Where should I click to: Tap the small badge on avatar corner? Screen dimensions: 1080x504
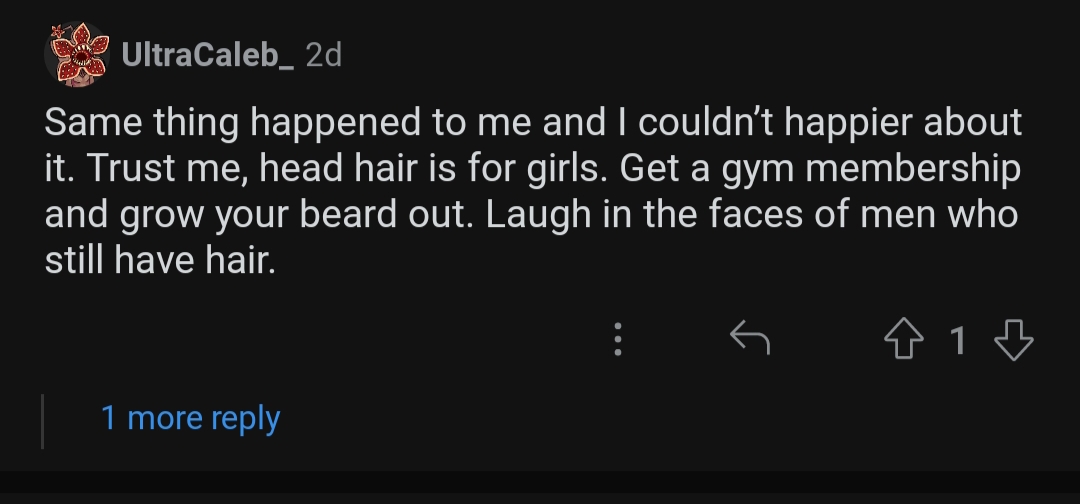coord(58,30)
